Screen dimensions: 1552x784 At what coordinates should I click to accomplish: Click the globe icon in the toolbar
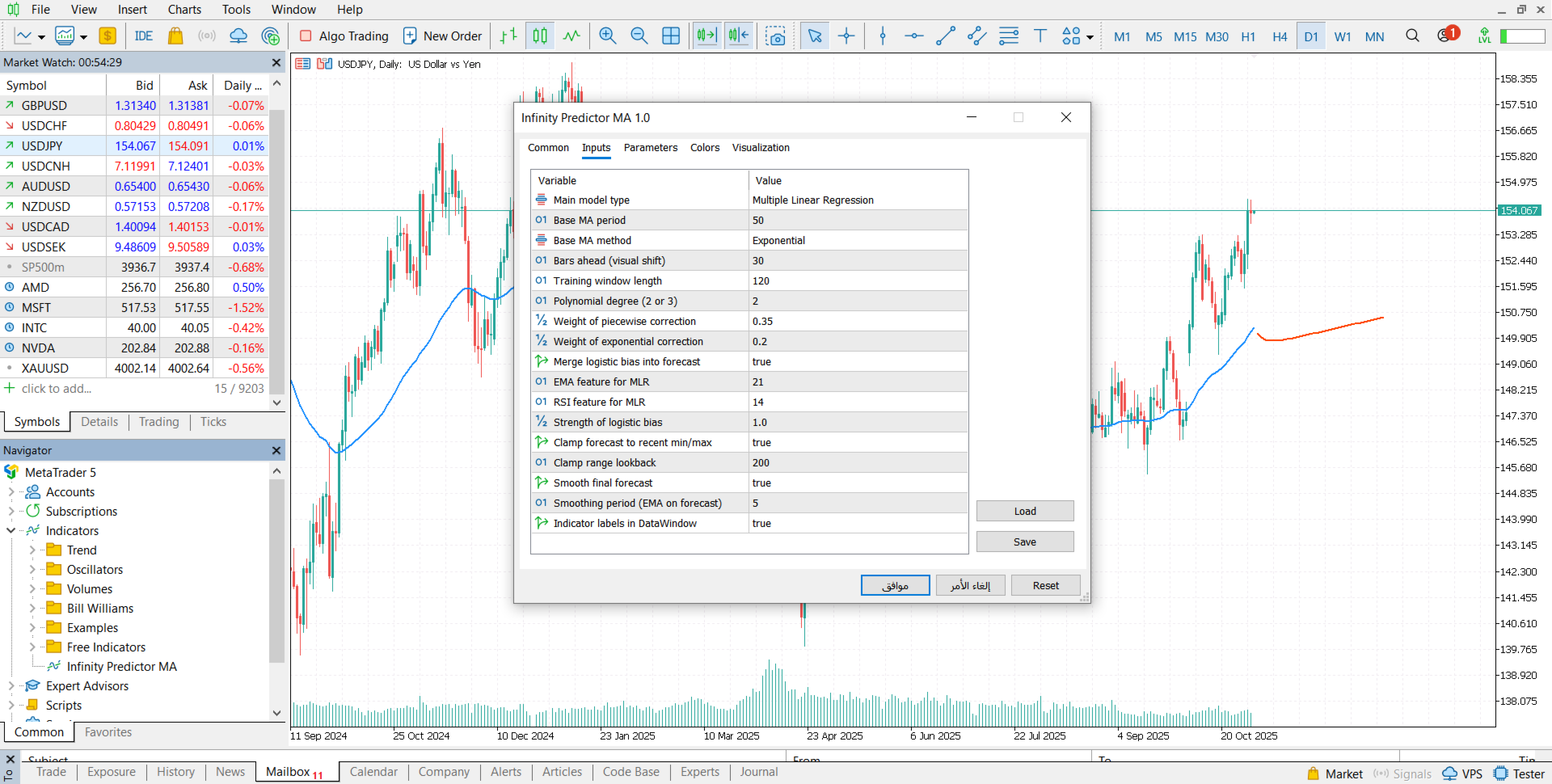click(271, 36)
